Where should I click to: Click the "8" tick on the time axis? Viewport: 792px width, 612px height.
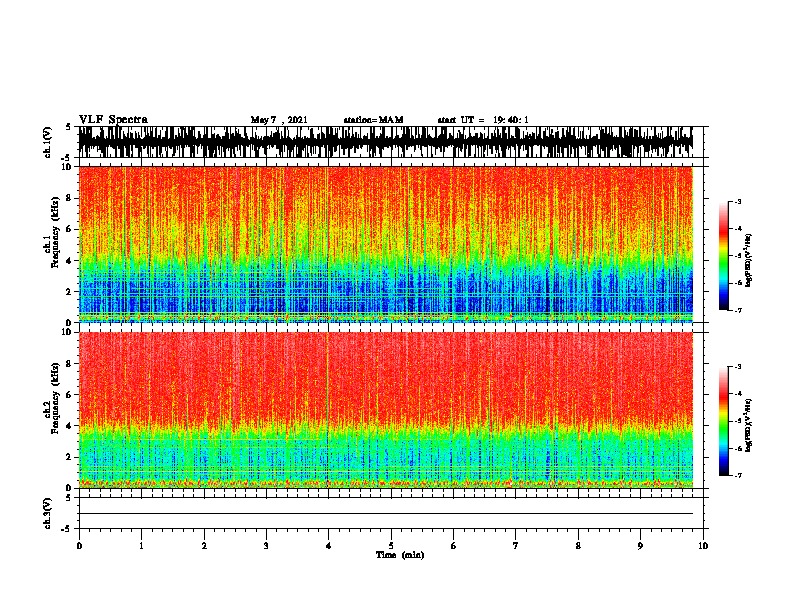578,546
